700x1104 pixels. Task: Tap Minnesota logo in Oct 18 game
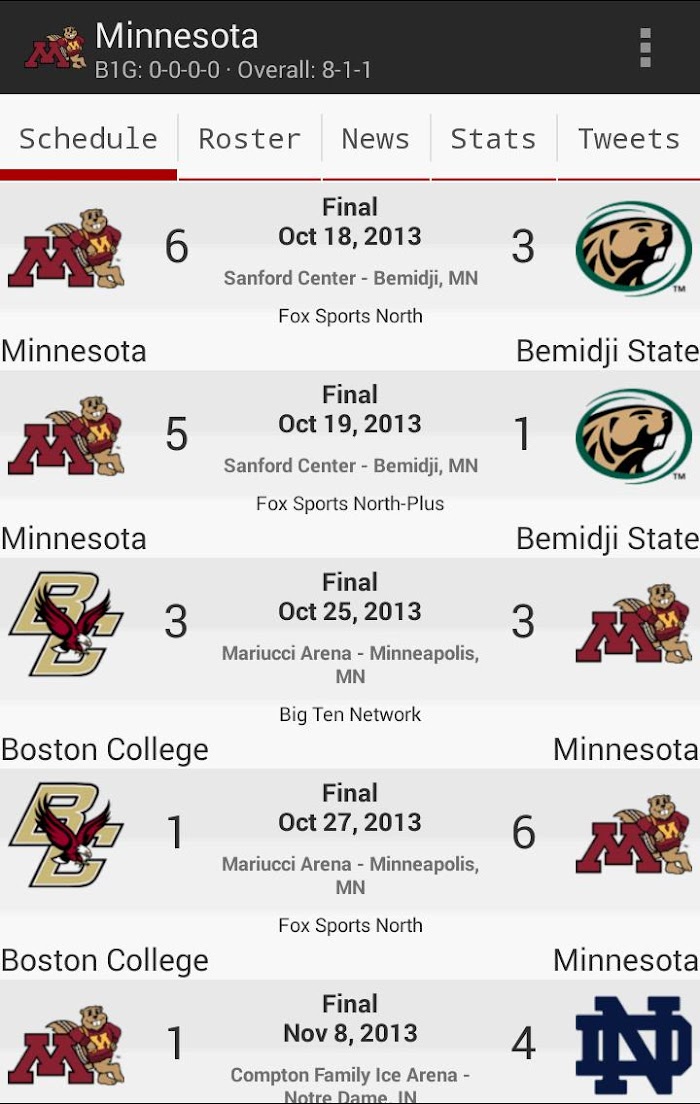pyautogui.click(x=66, y=248)
